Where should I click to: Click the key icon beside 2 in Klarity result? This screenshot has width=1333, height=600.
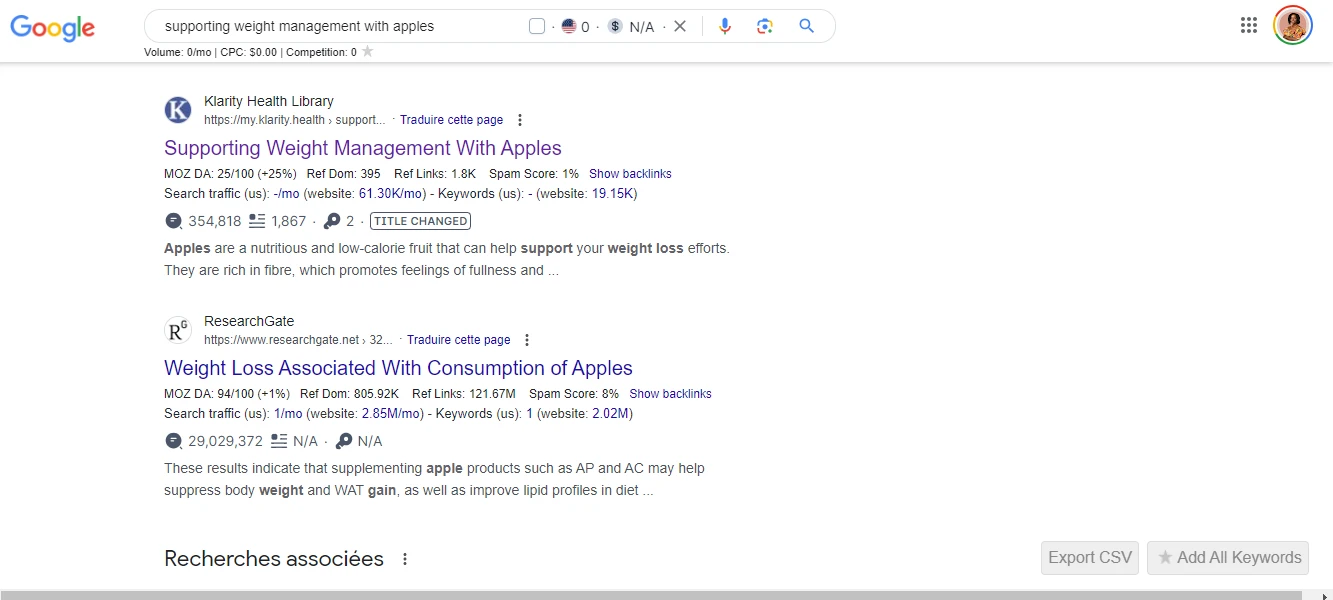coord(332,221)
